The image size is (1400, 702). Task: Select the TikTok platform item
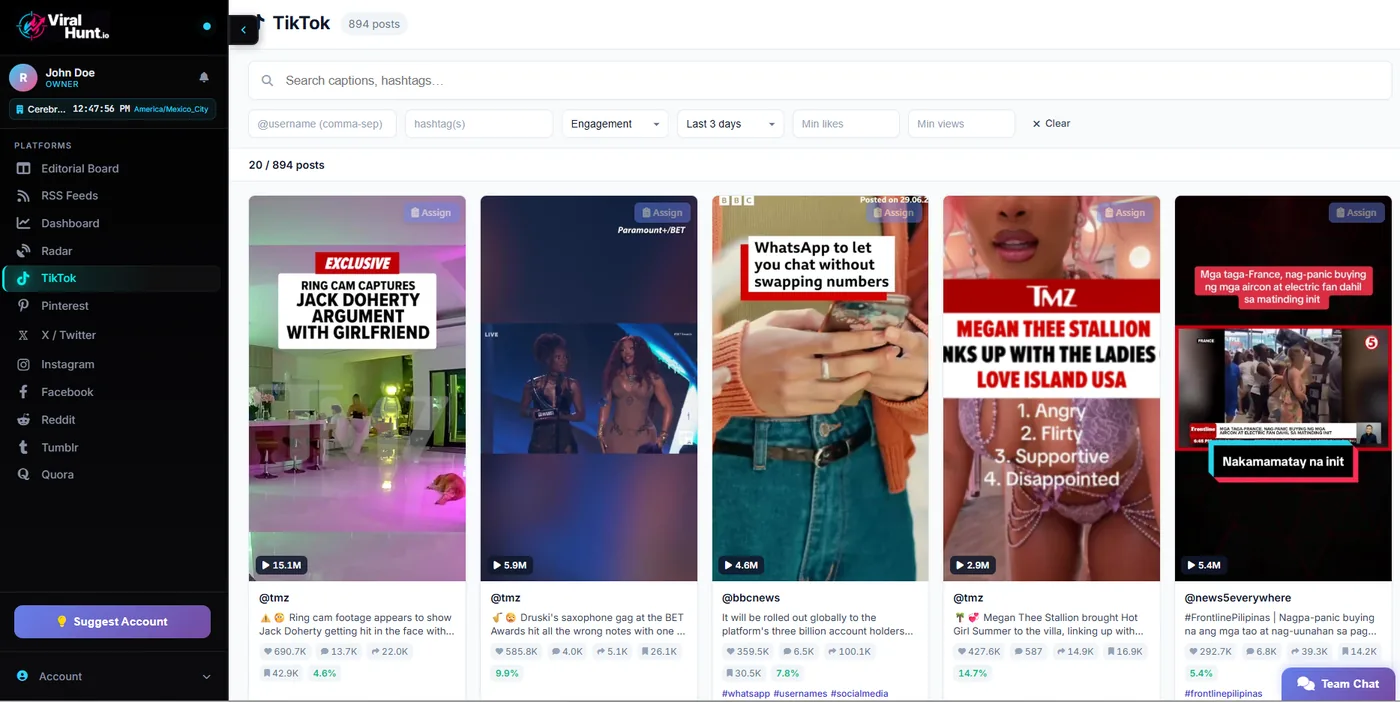111,278
